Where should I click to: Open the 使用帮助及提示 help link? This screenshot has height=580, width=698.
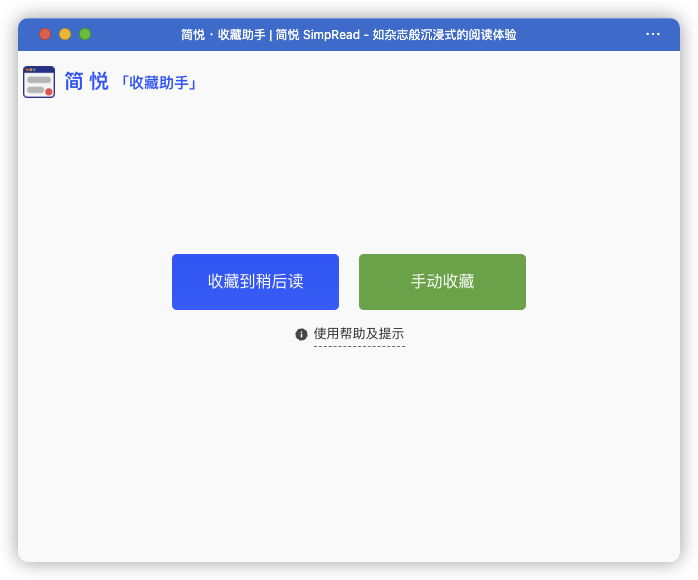point(359,333)
